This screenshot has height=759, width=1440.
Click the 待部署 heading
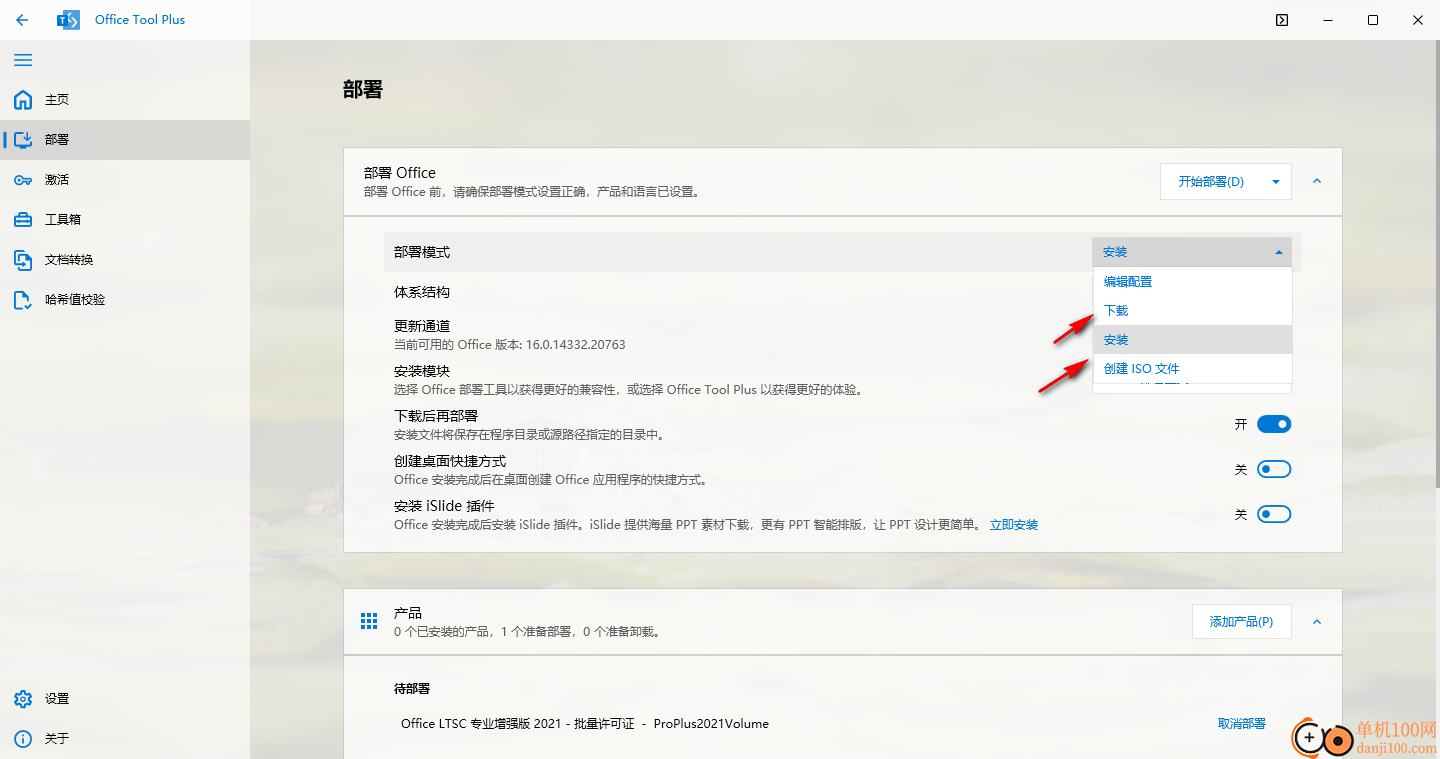tap(412, 689)
